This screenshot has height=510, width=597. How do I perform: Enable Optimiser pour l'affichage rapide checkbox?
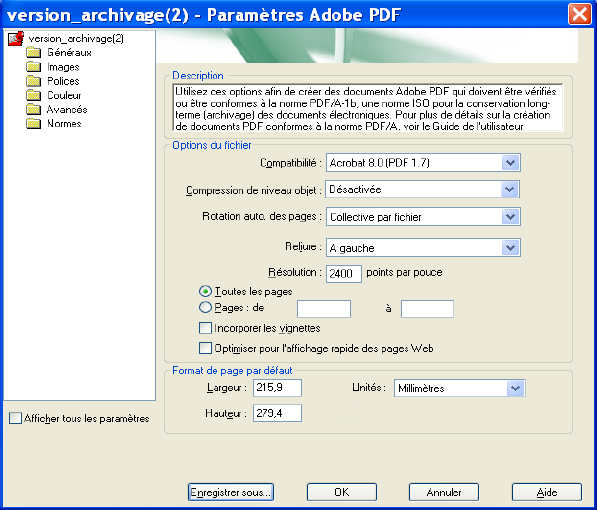pos(205,348)
